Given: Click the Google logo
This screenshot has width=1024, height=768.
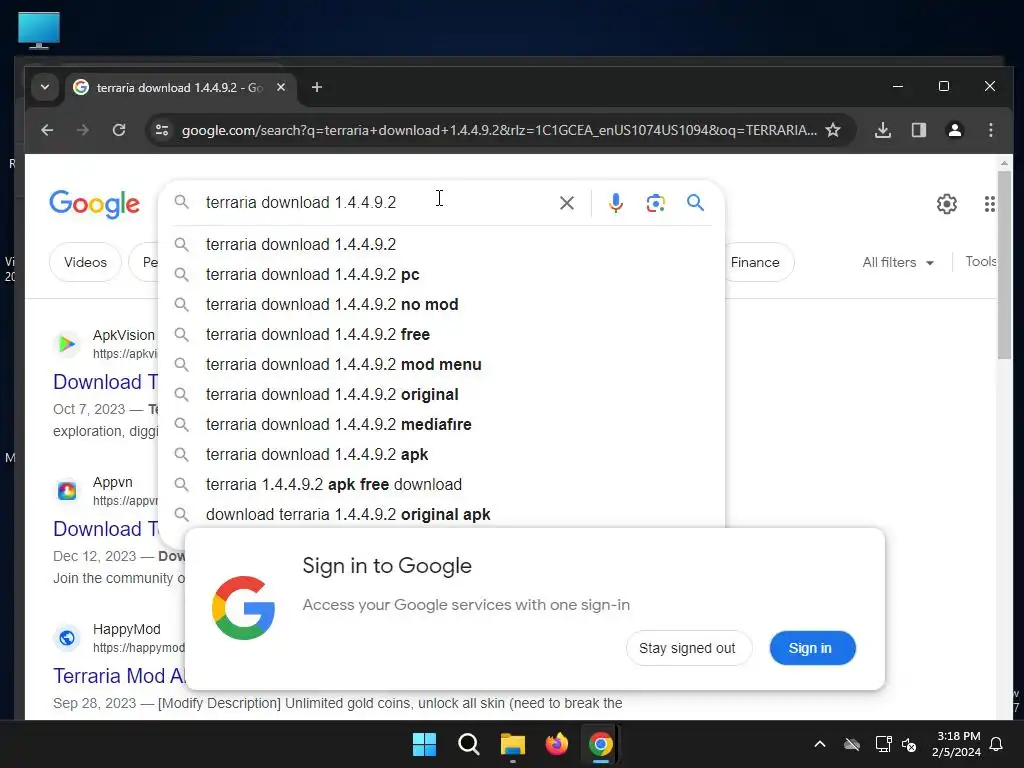Looking at the screenshot, I should pos(94,204).
